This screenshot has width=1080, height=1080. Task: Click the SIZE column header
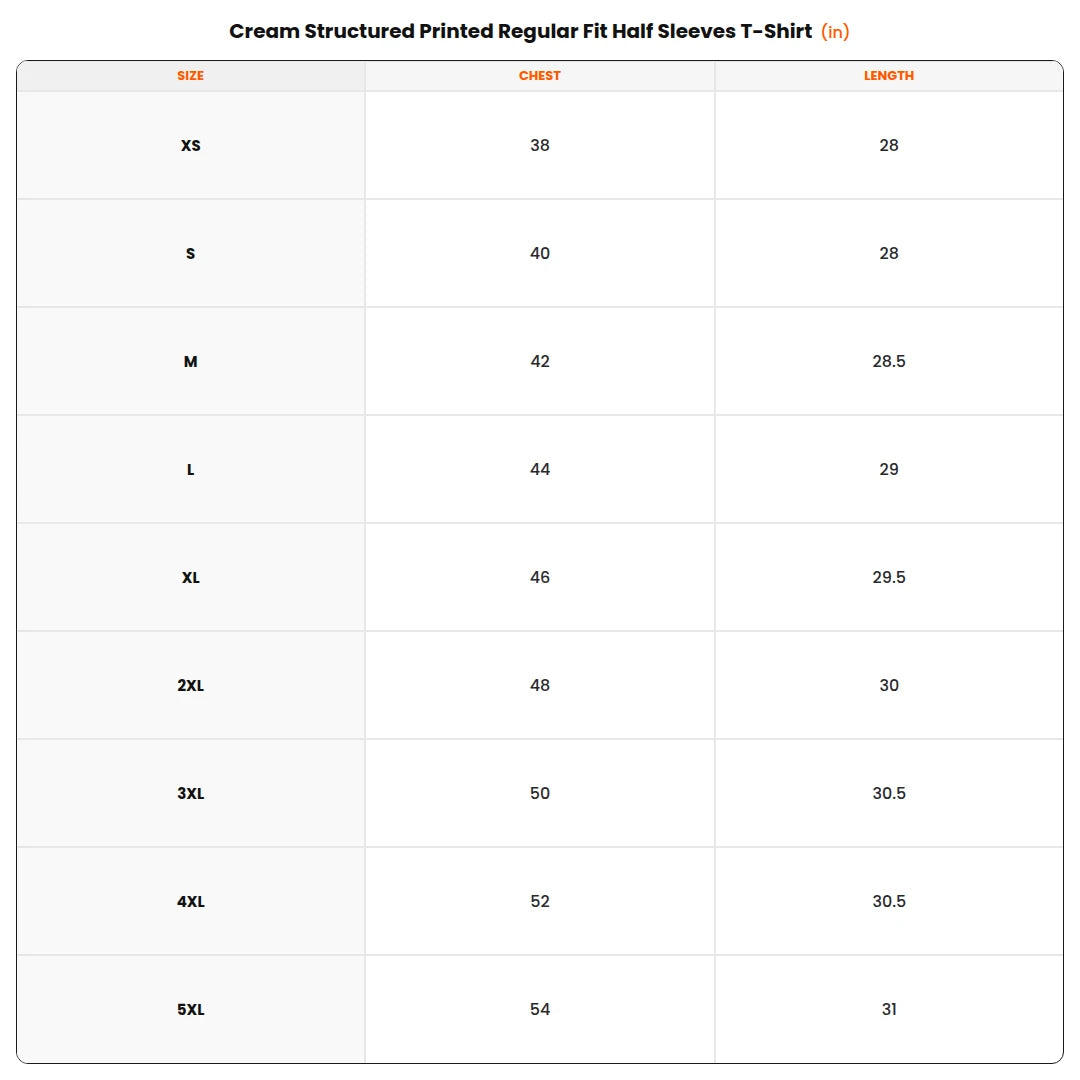[190, 76]
